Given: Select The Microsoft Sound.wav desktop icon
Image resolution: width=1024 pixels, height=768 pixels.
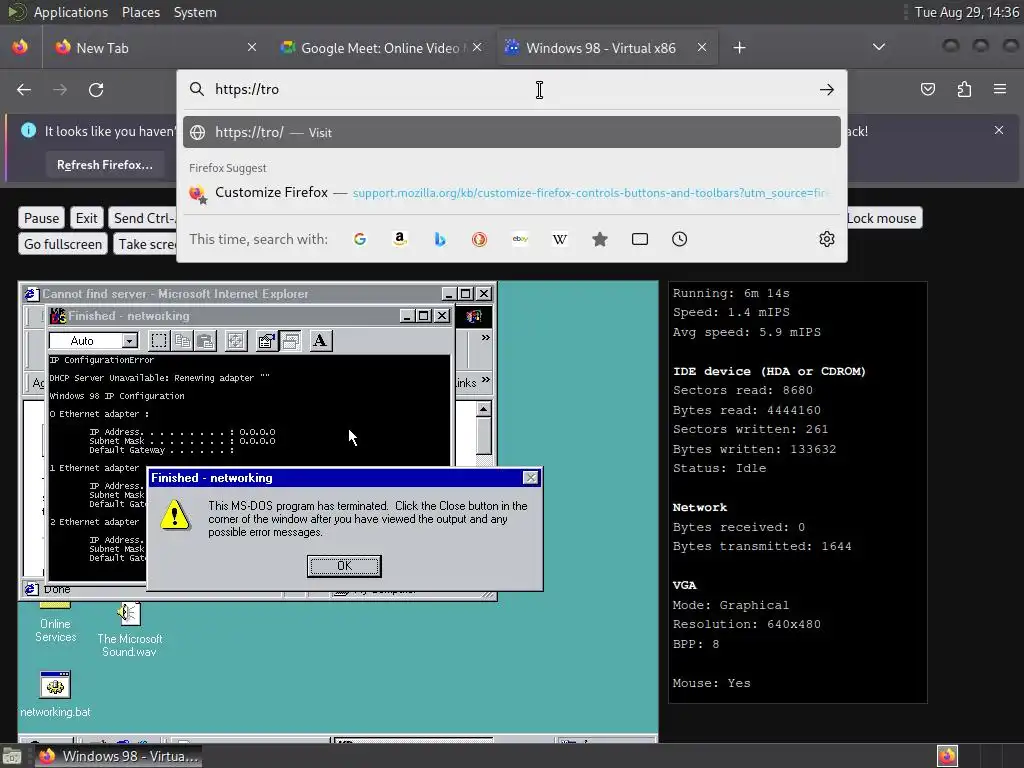Looking at the screenshot, I should (x=129, y=629).
